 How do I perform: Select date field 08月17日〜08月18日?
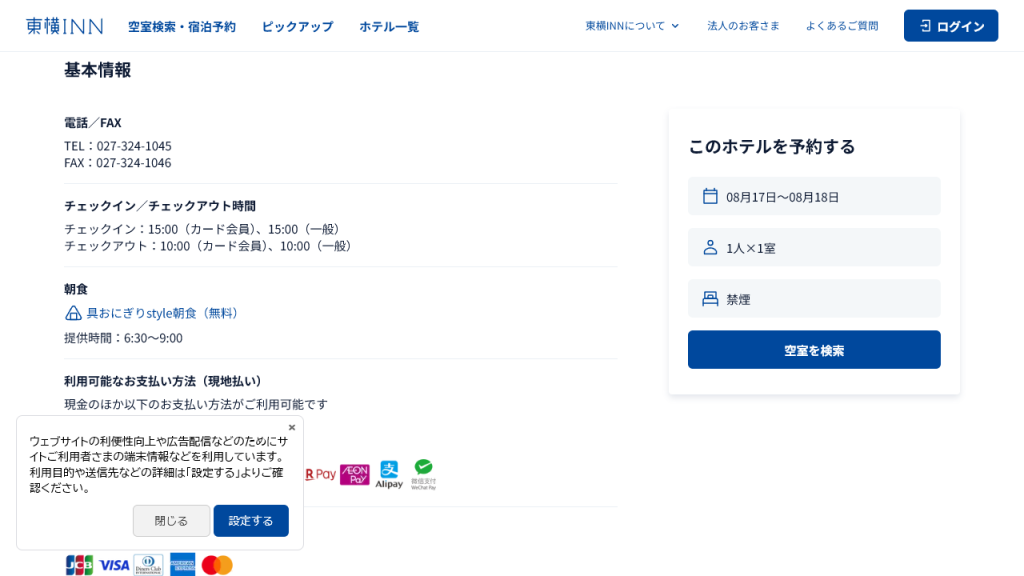click(x=814, y=197)
